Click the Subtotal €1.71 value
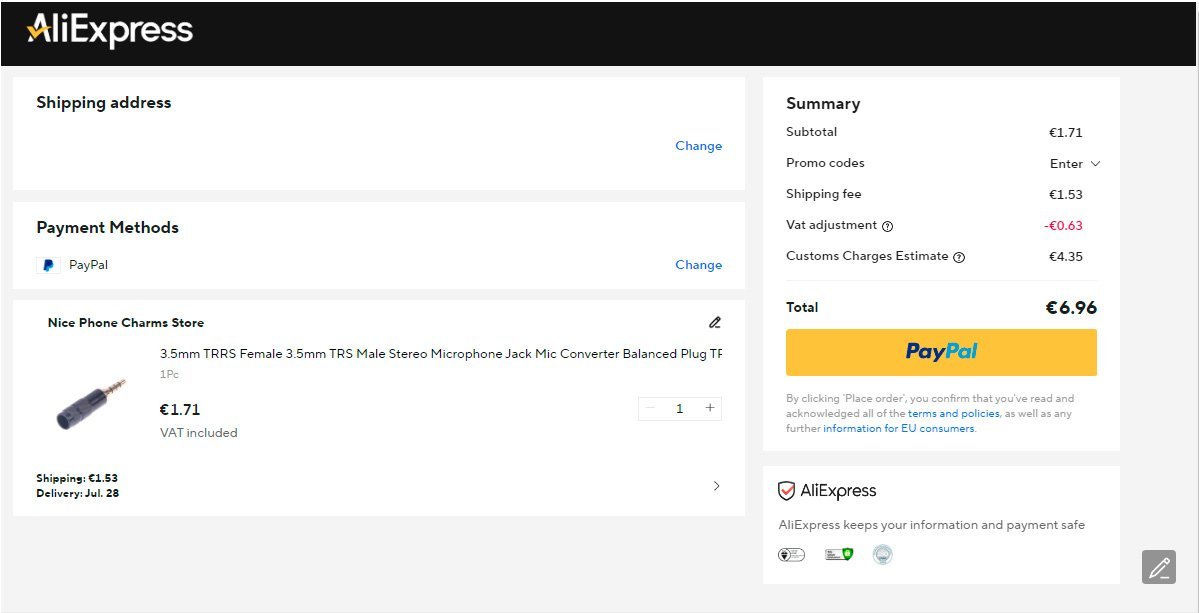Viewport: 1199px width, 613px height. click(x=1065, y=133)
